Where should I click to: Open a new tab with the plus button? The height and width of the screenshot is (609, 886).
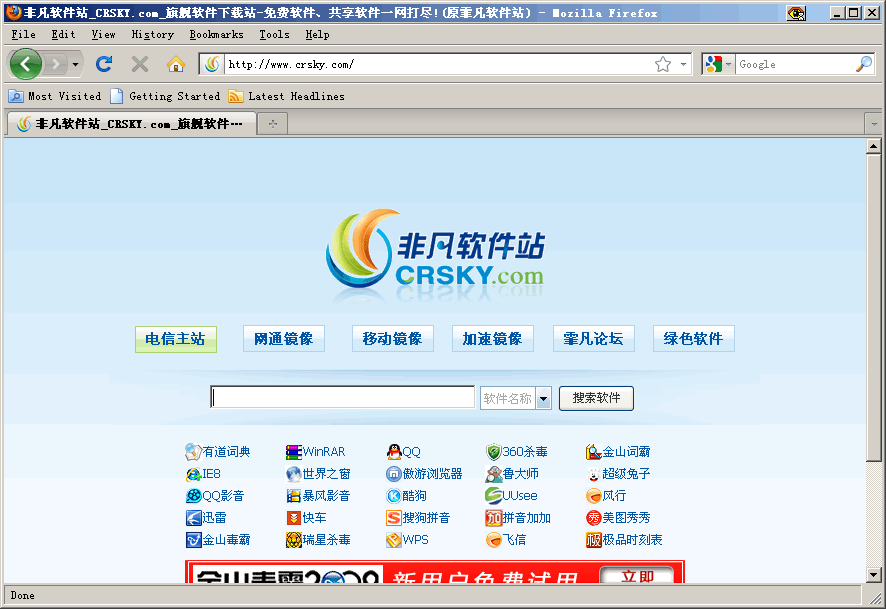click(272, 124)
